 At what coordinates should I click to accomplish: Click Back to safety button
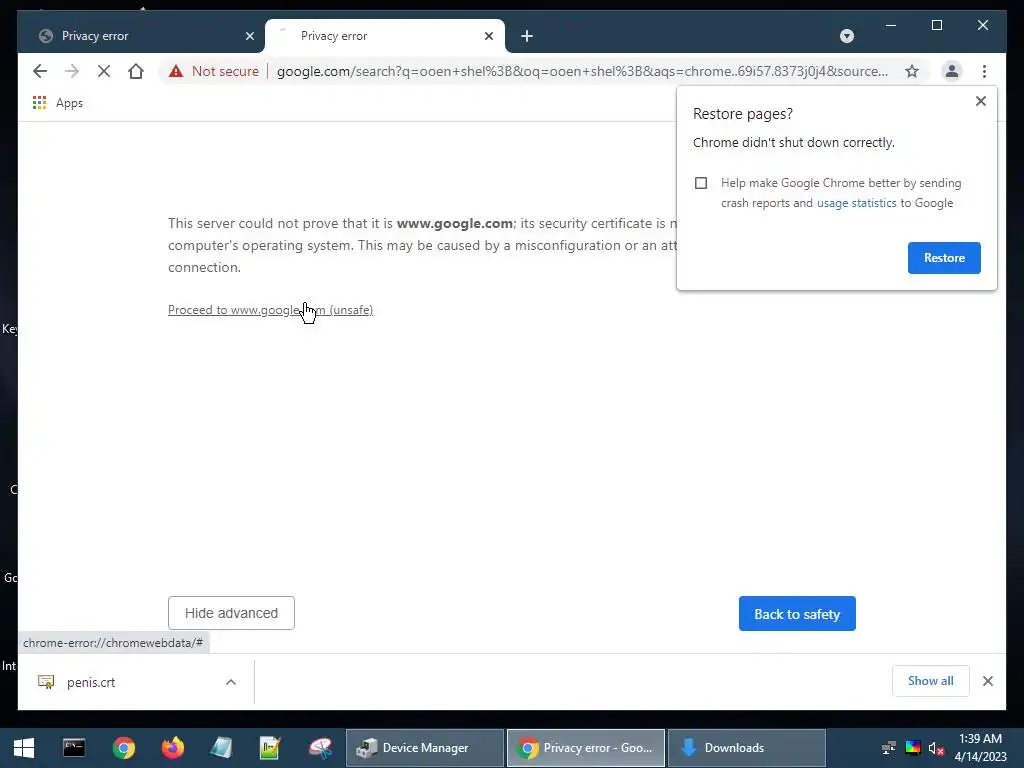click(797, 614)
